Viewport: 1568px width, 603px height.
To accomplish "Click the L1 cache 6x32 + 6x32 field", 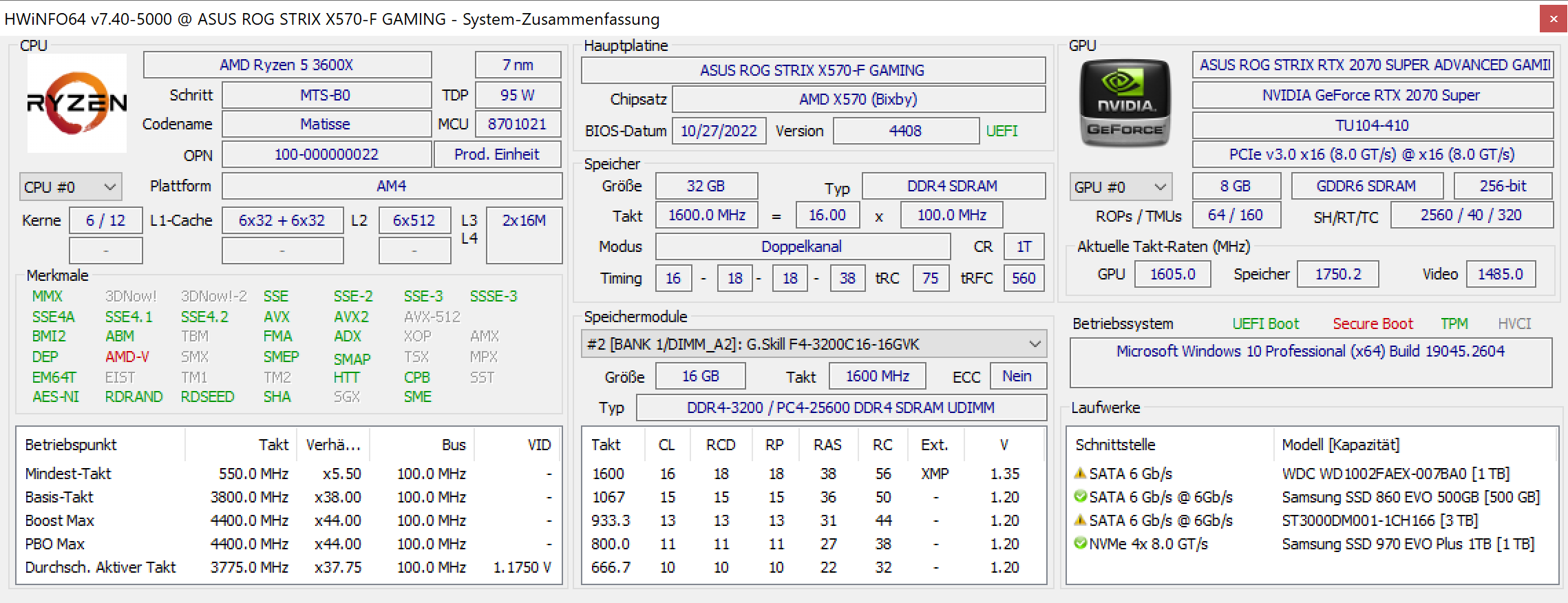I will [x=282, y=220].
